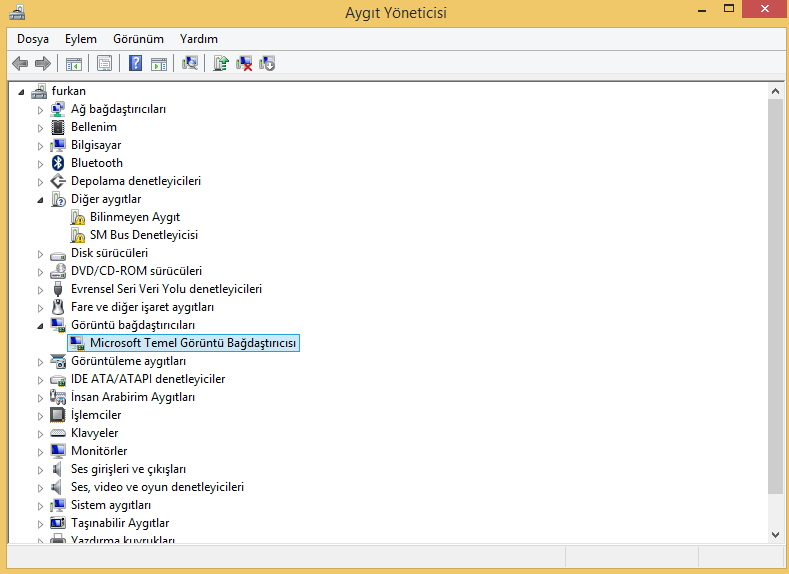Click the scrollbar down arrow
The width and height of the screenshot is (789, 574).
pyautogui.click(x=775, y=535)
